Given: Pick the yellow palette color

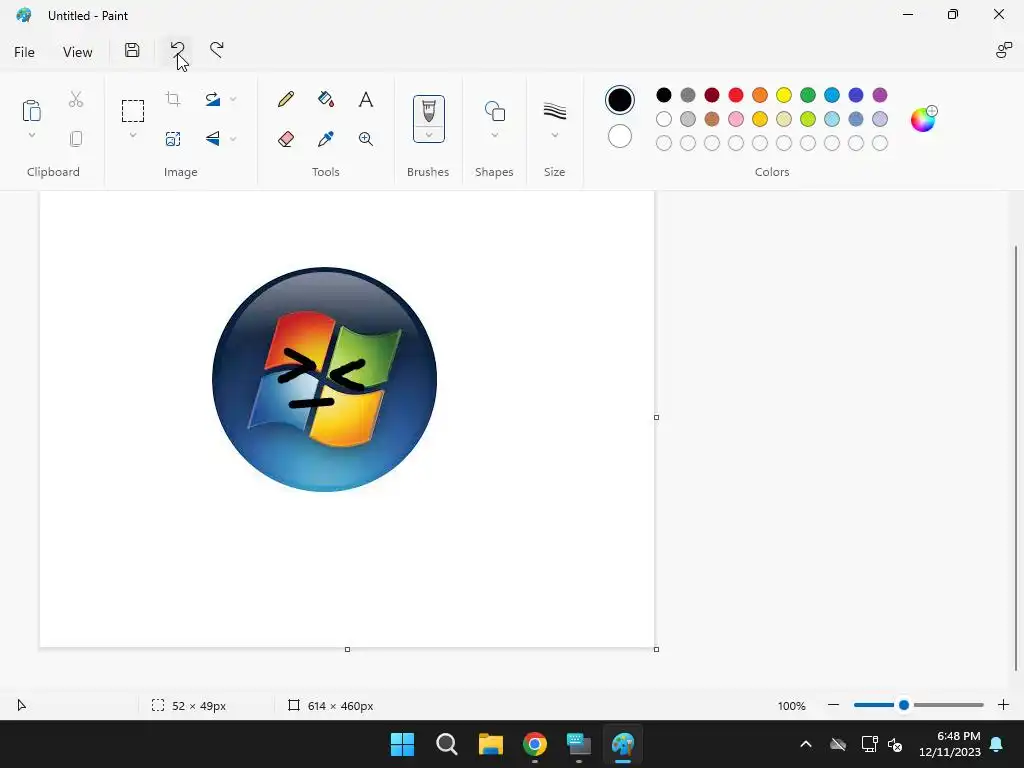Looking at the screenshot, I should coord(784,95).
